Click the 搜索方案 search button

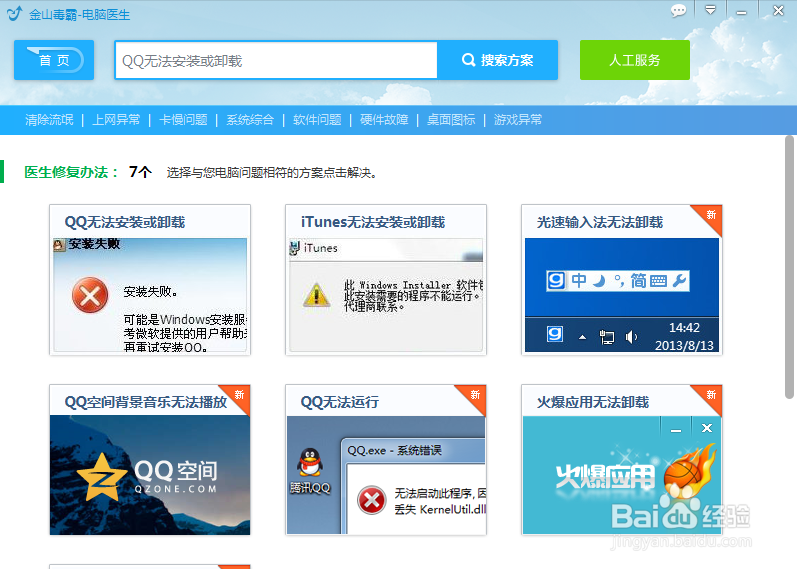point(498,60)
